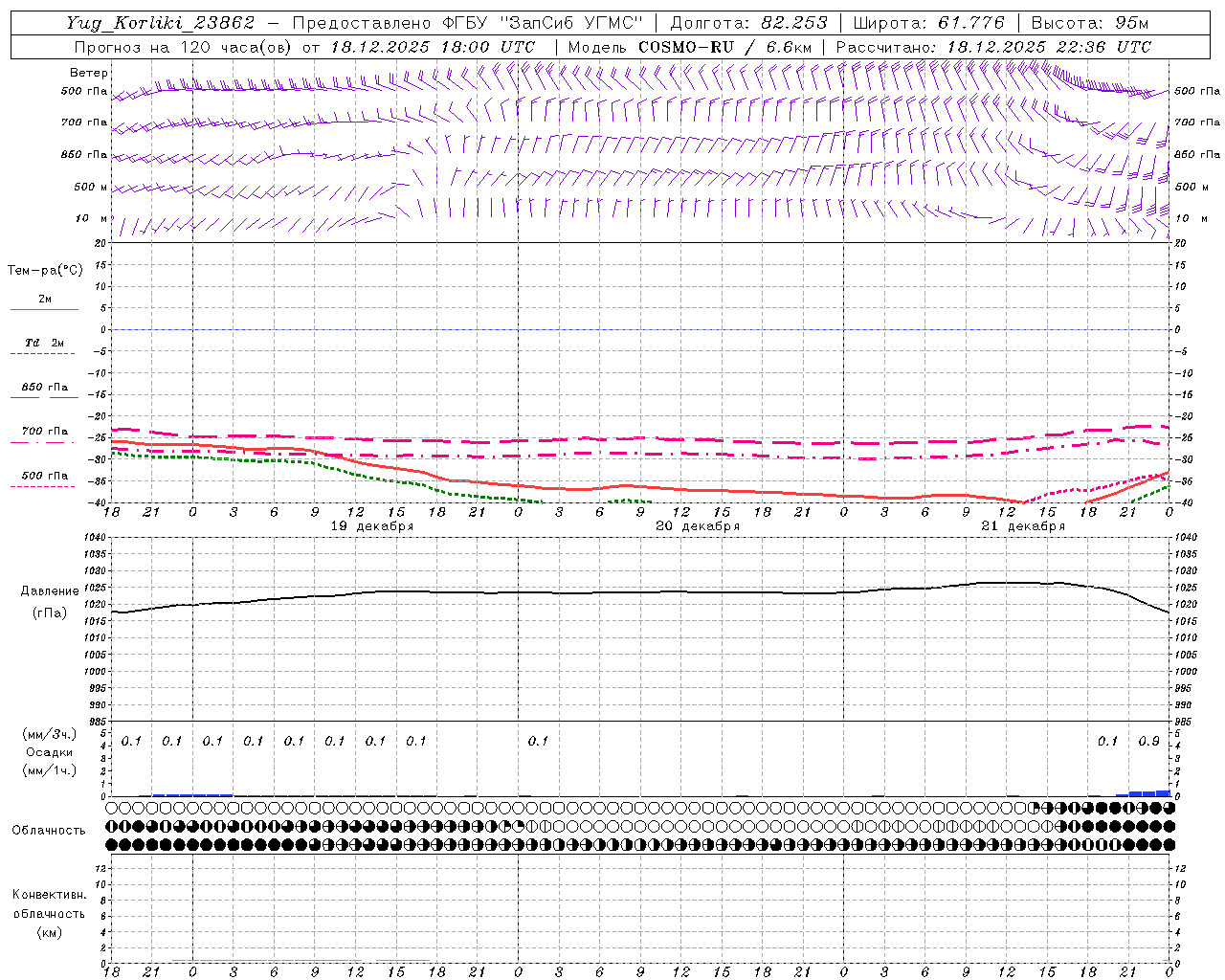
Task: Select the 19 декабря date label
Action: pyautogui.click(x=371, y=526)
